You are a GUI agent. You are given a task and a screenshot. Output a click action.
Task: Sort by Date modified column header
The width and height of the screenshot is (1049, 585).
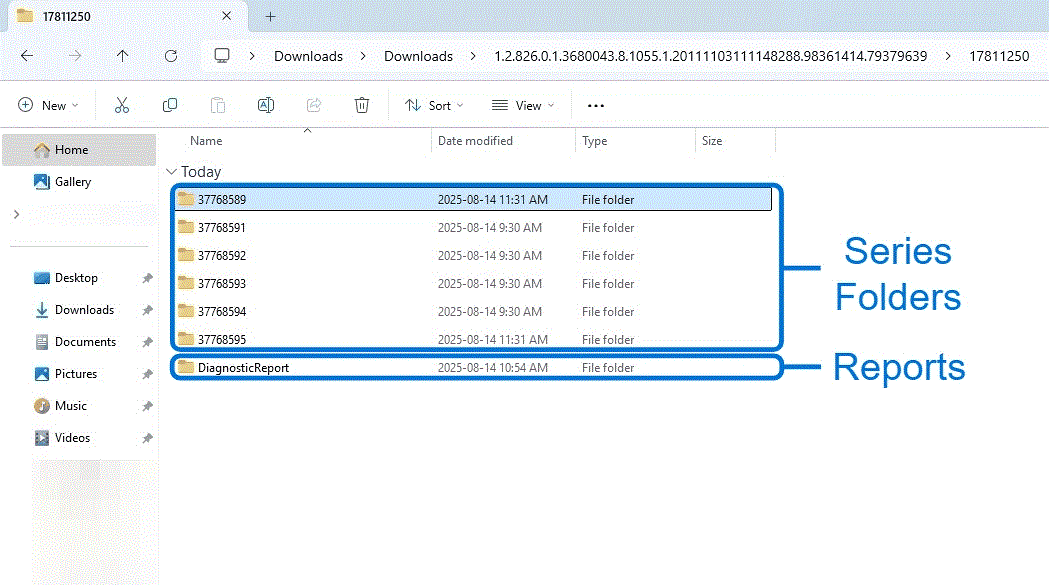[x=475, y=141]
